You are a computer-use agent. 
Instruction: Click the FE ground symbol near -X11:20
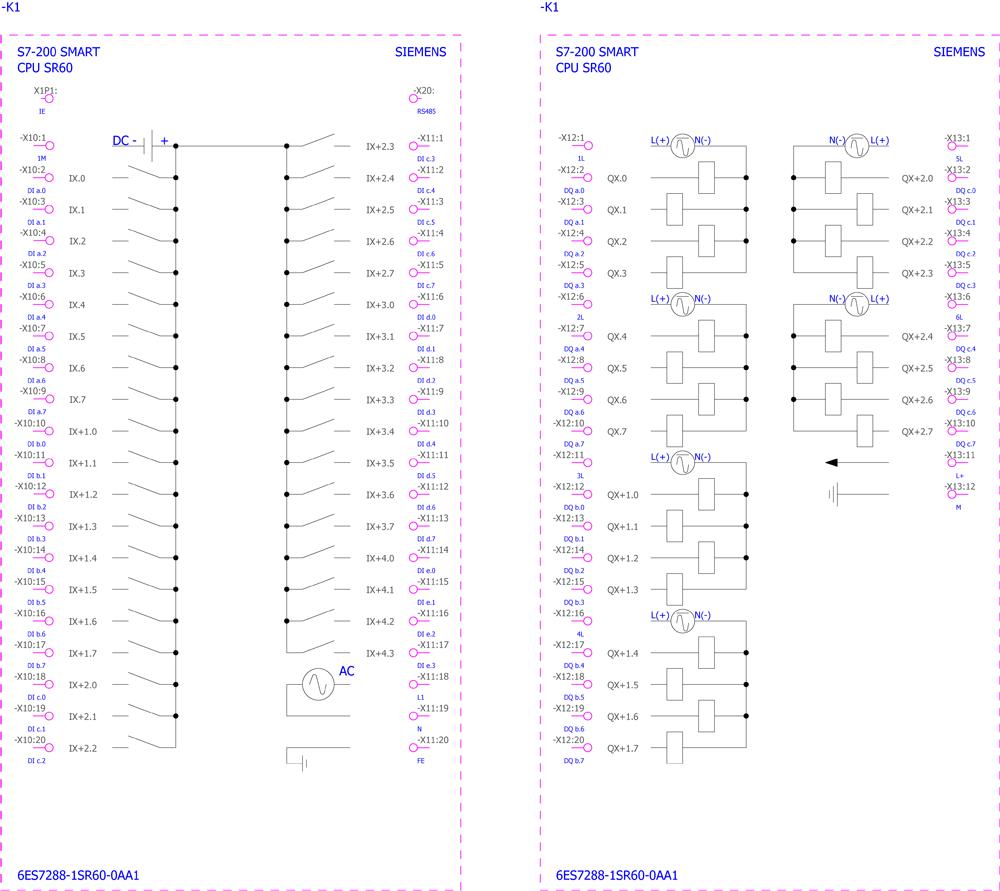(x=302, y=762)
